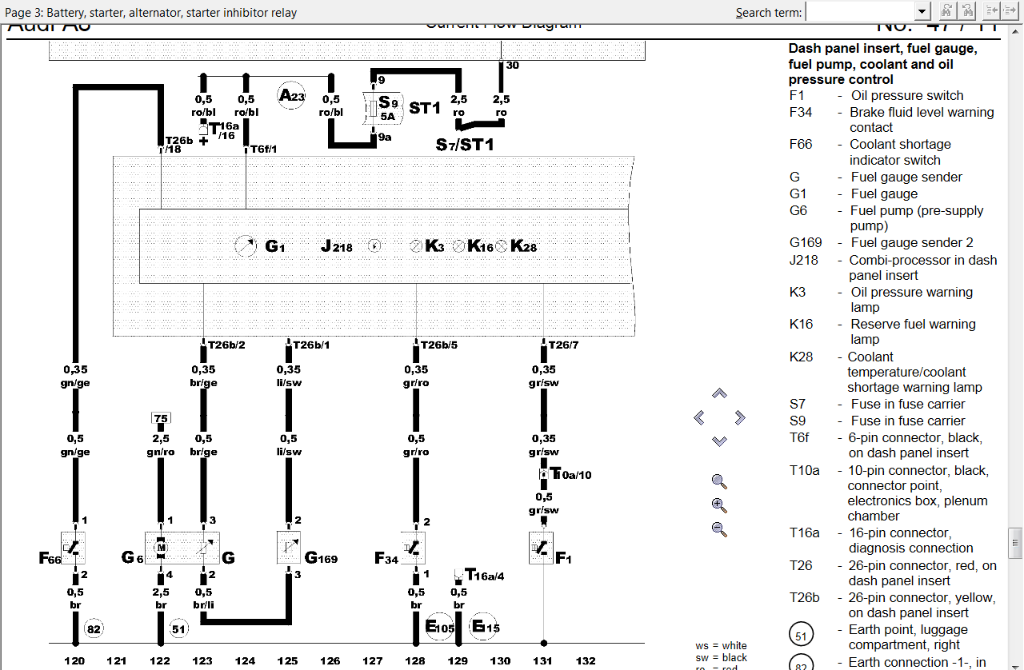
Task: Go to next page using right-arrow toolbar icon
Action: coord(1012,11)
